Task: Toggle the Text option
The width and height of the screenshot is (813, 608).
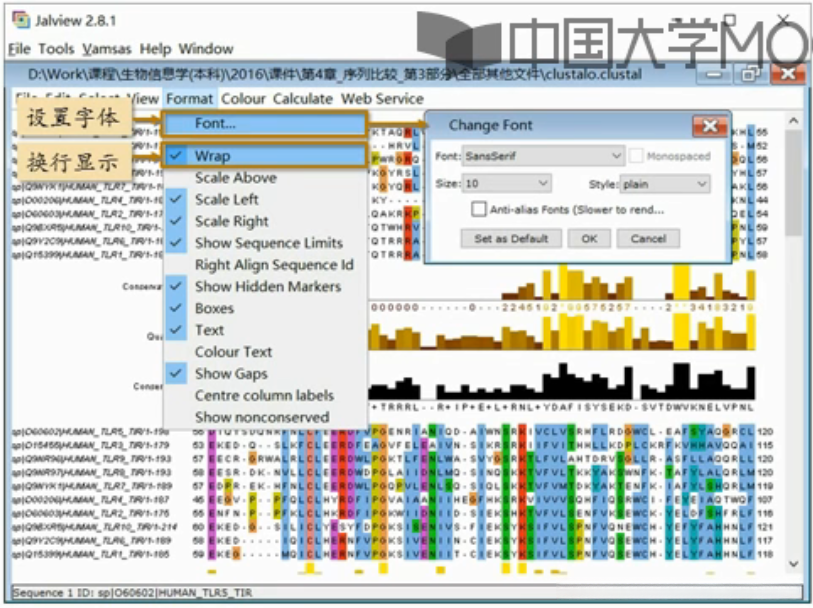Action: click(265, 330)
